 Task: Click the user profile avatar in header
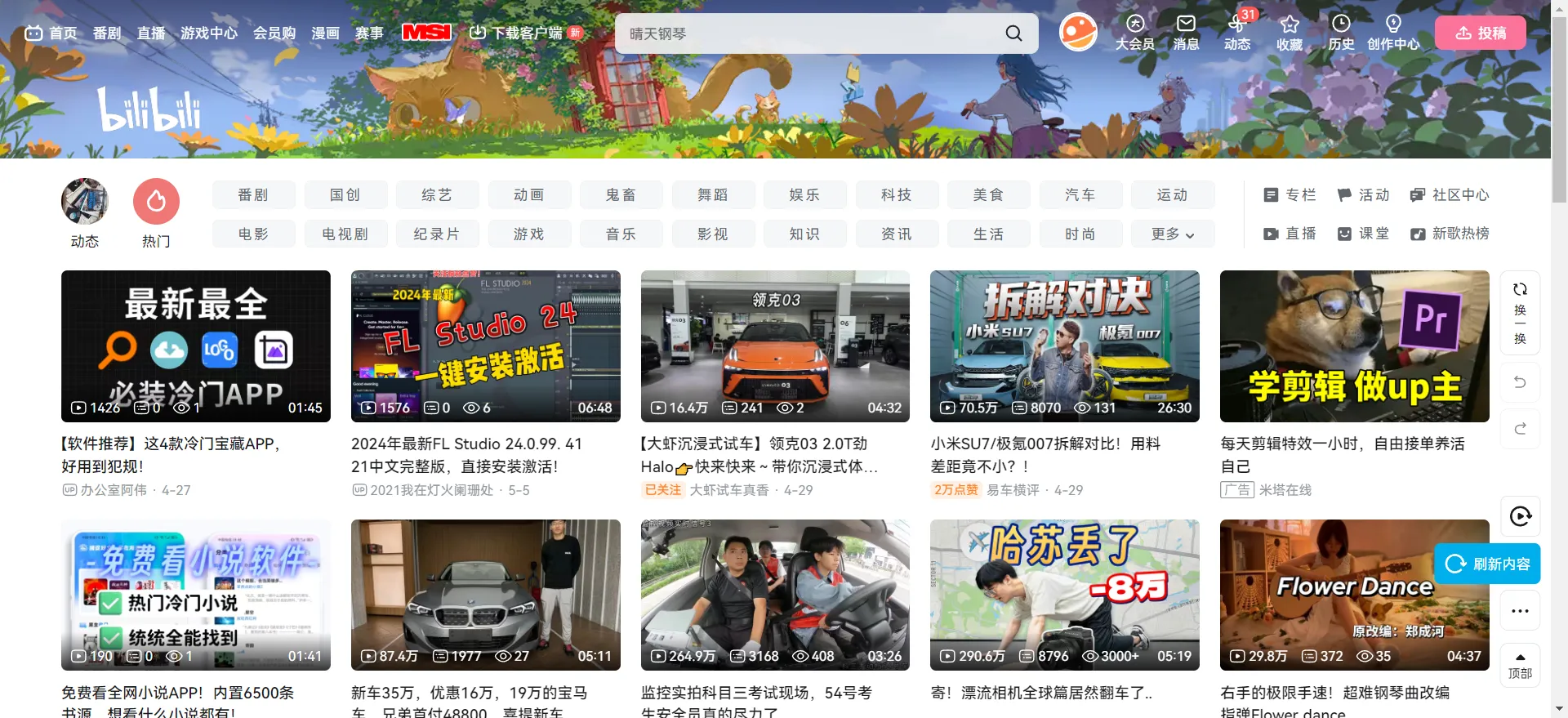point(1078,33)
